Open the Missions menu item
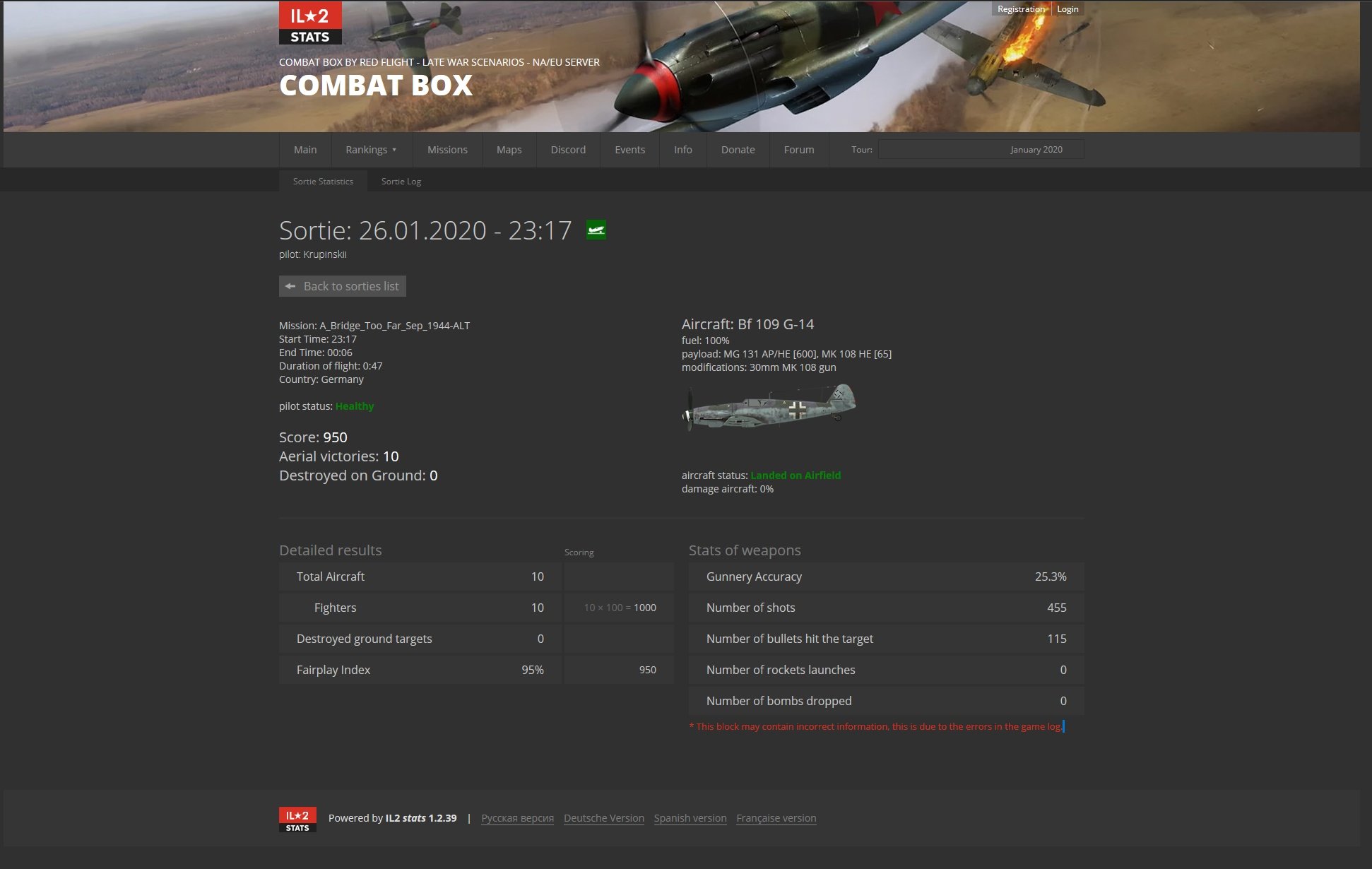1372x869 pixels. click(x=447, y=150)
